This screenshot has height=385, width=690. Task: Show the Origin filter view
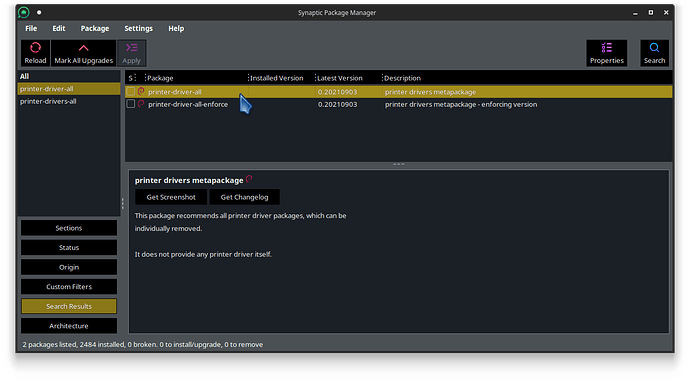coord(69,267)
